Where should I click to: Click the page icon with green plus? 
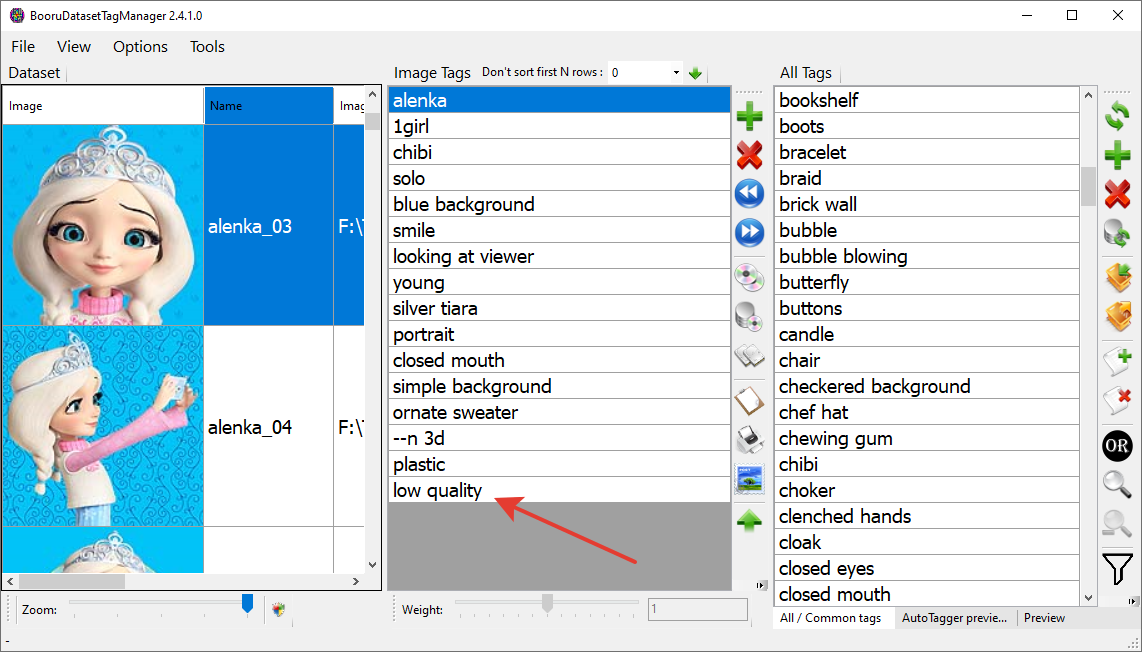(x=1117, y=361)
